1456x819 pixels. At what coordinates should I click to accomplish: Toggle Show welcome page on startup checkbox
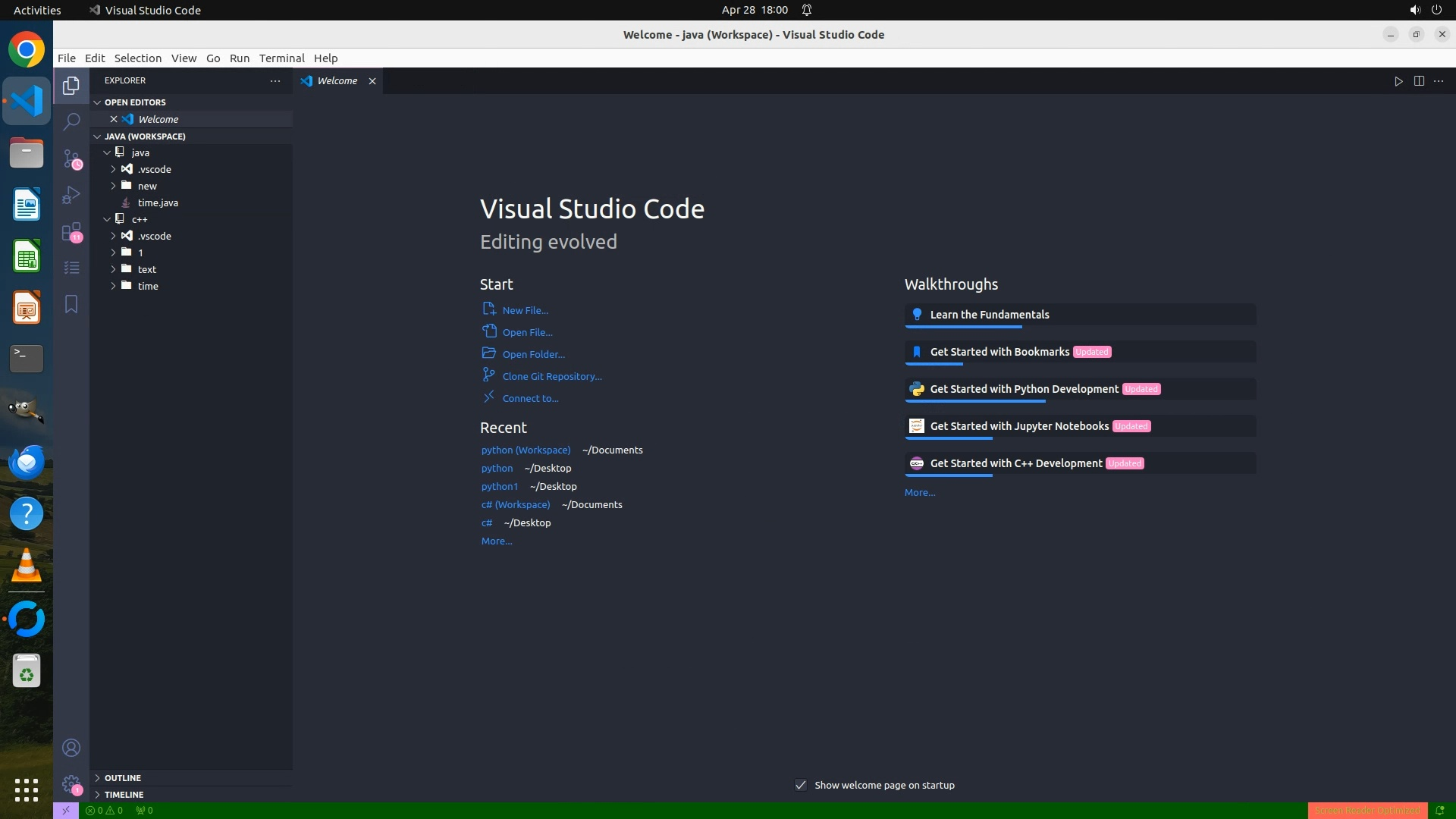[x=801, y=785]
